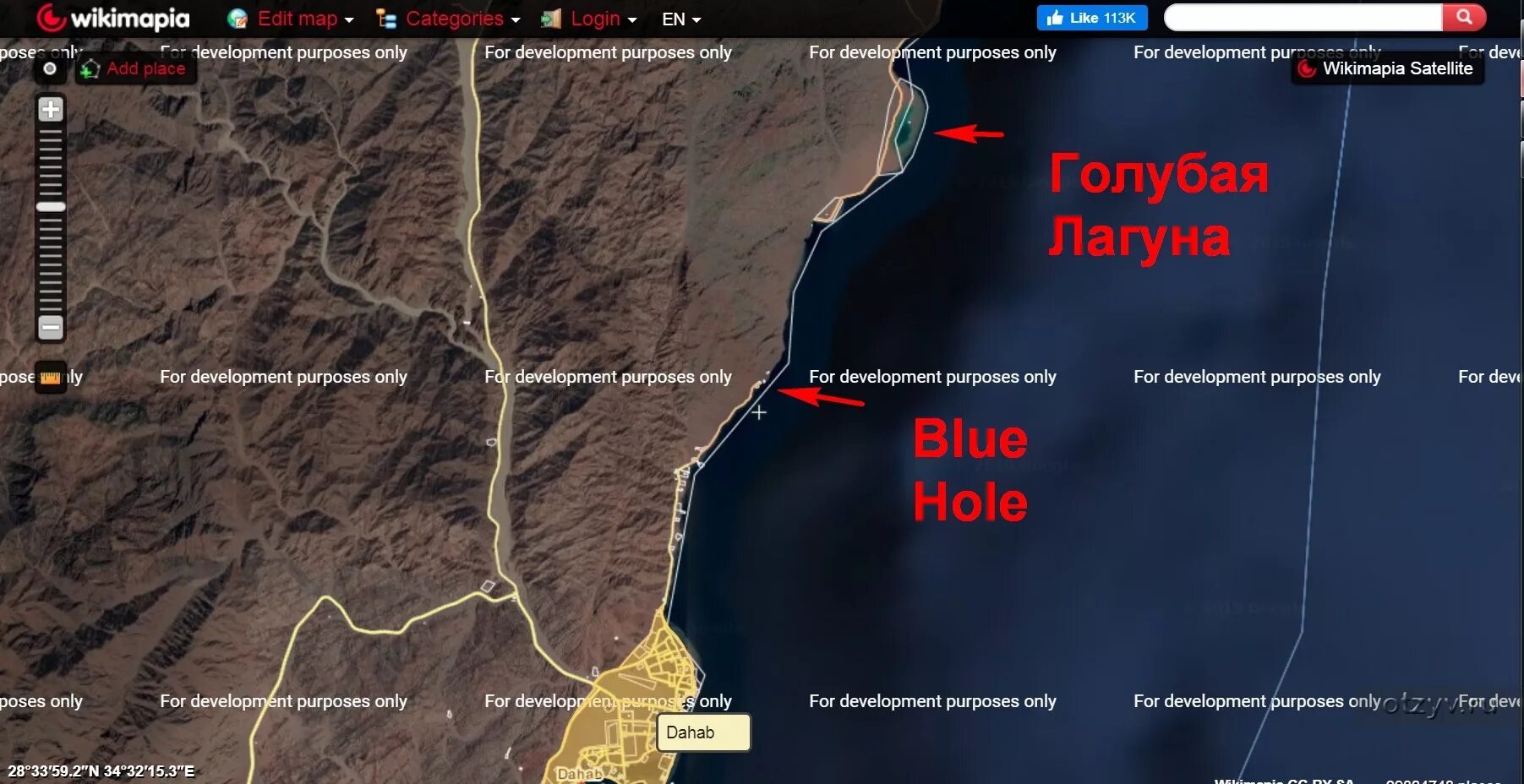Viewport: 1524px width, 784px height.
Task: Click the Wikimapia logo
Action: (113, 18)
